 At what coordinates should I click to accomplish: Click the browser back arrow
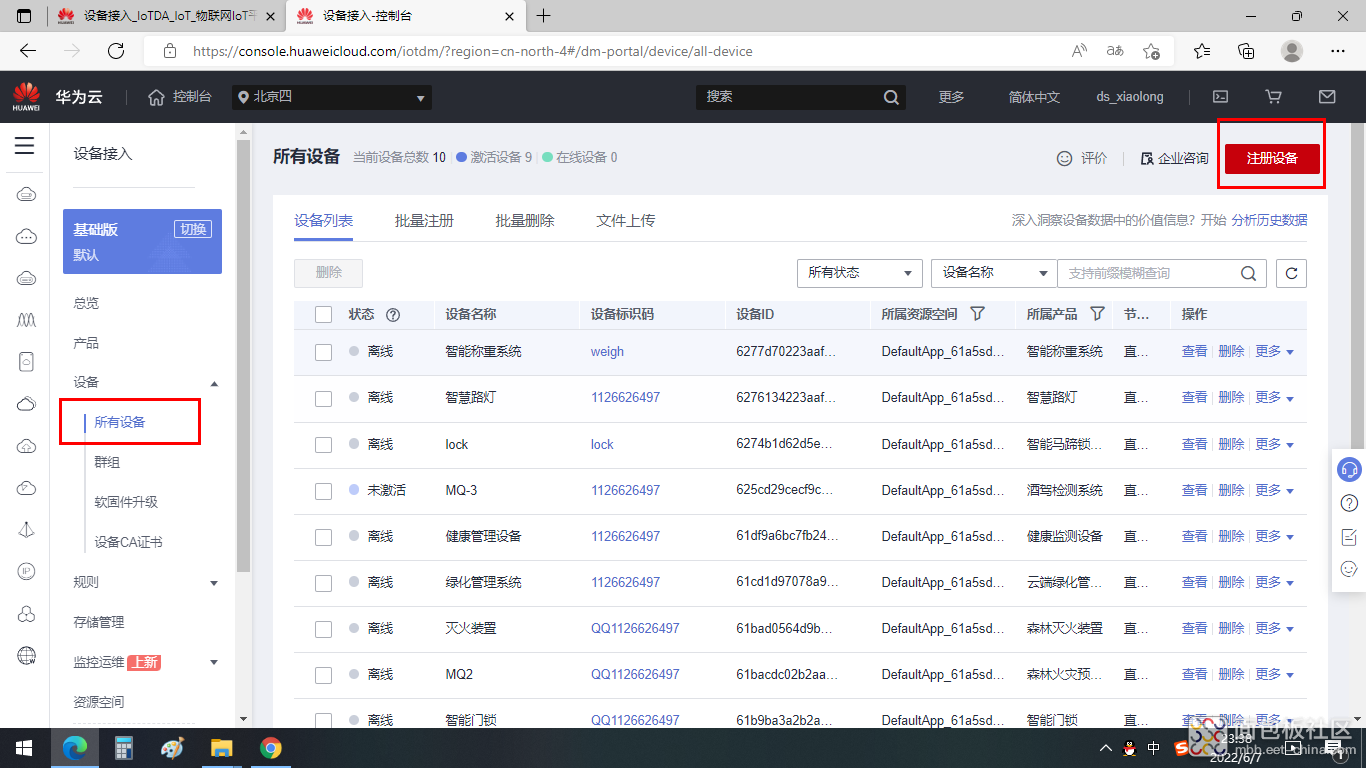coord(28,51)
